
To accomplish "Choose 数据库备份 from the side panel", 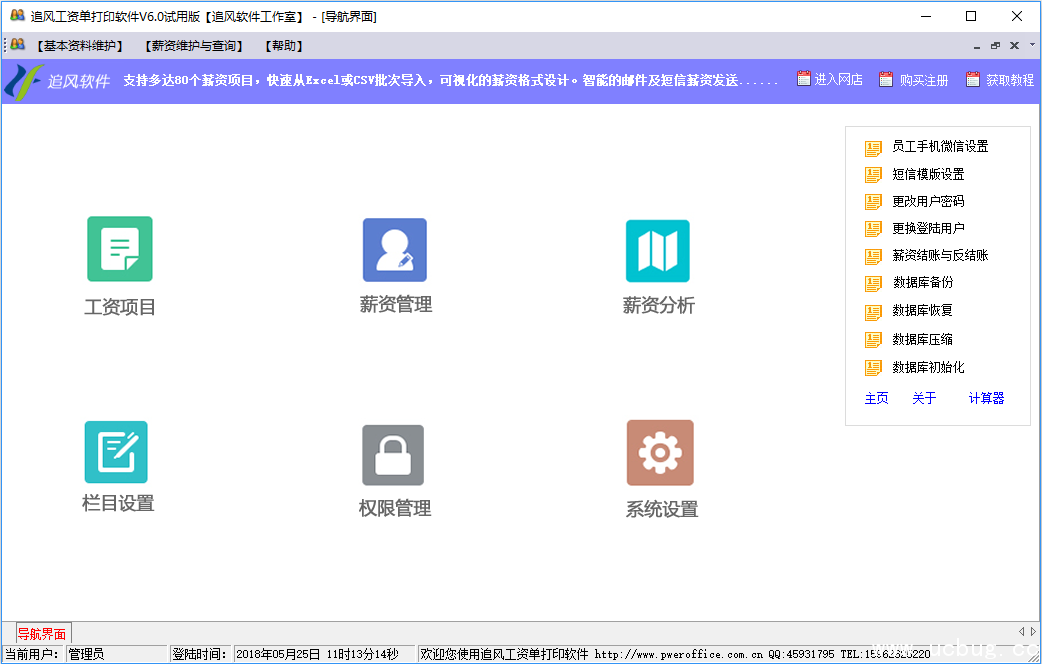I will (922, 283).
